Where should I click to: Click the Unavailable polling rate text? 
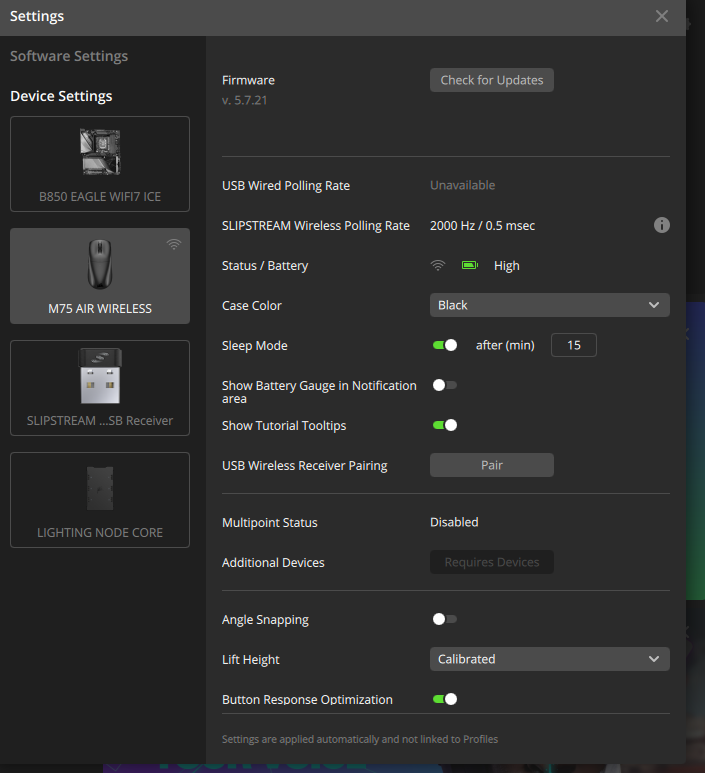(x=462, y=185)
